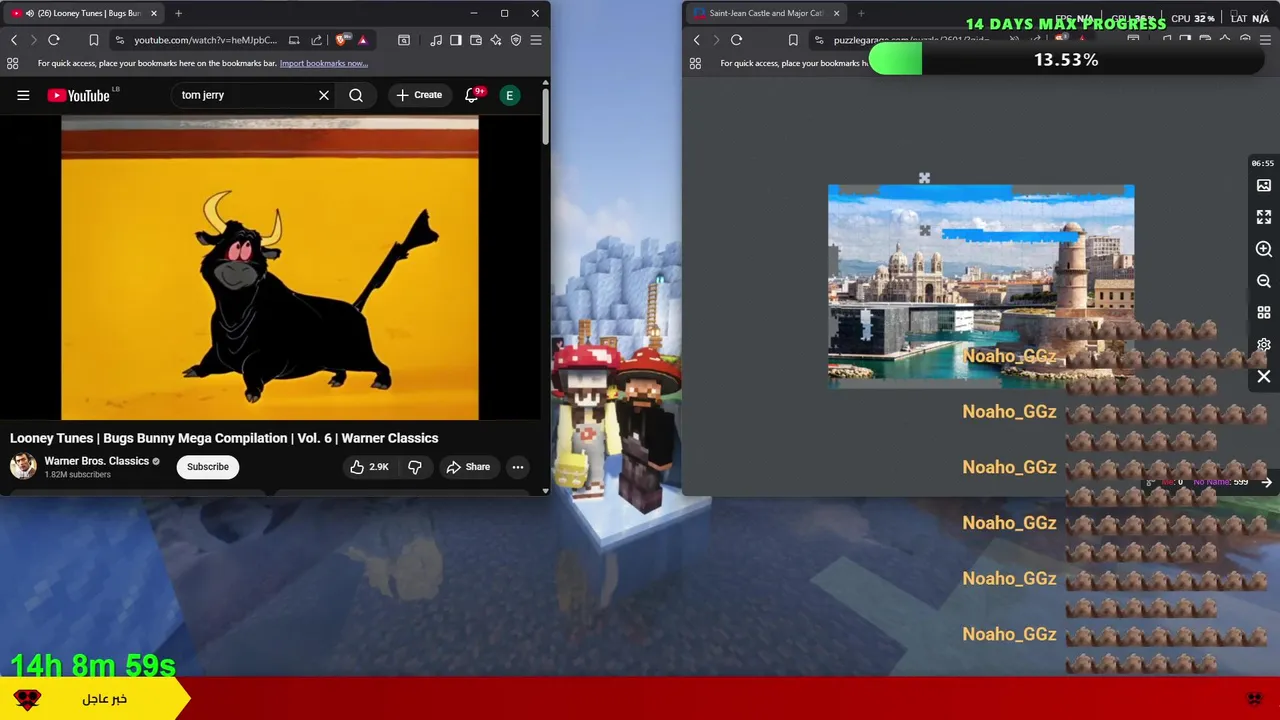Click the youtube.com address bar
The image size is (1280, 720).
205,40
